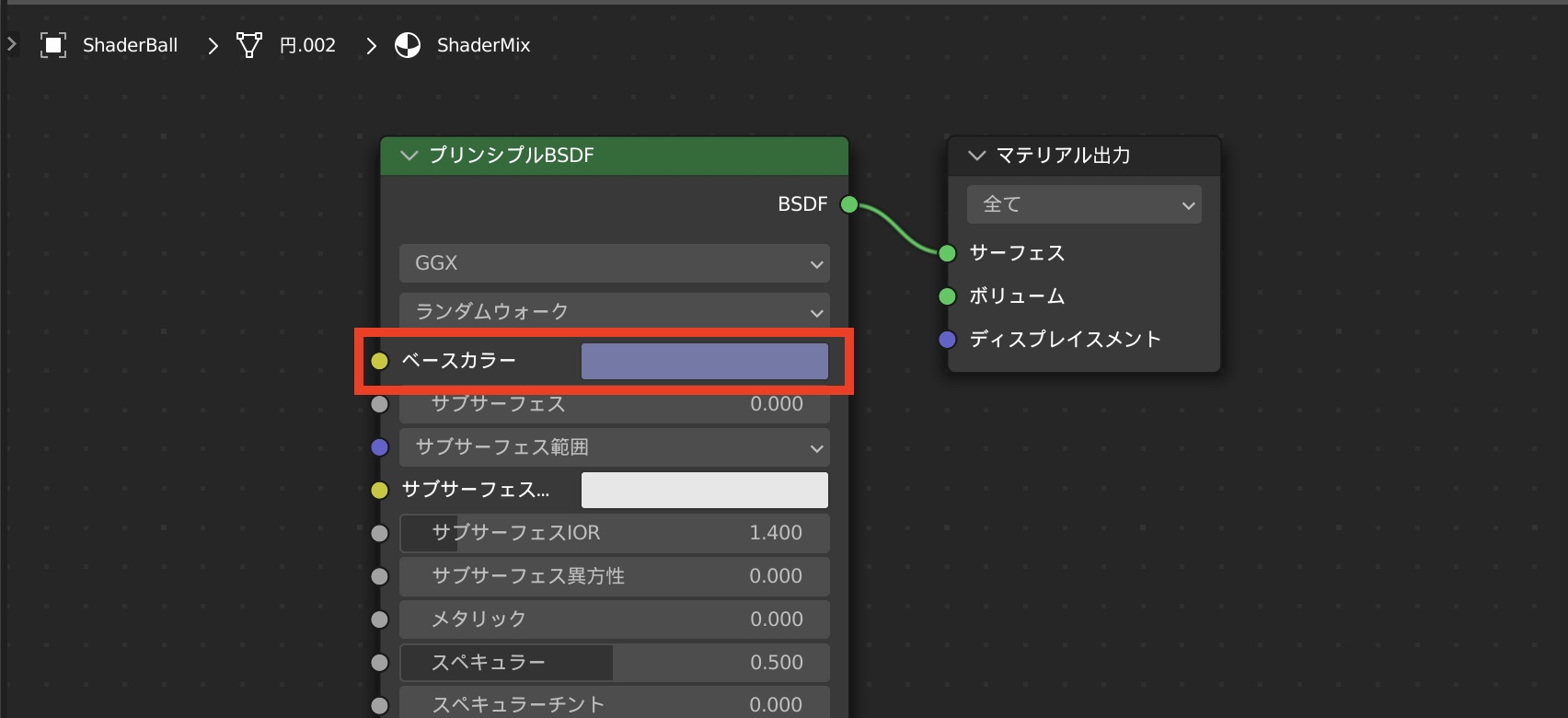The height and width of the screenshot is (718, 1568).
Task: Click the ShaderMix breadcrumb label
Action: (483, 45)
